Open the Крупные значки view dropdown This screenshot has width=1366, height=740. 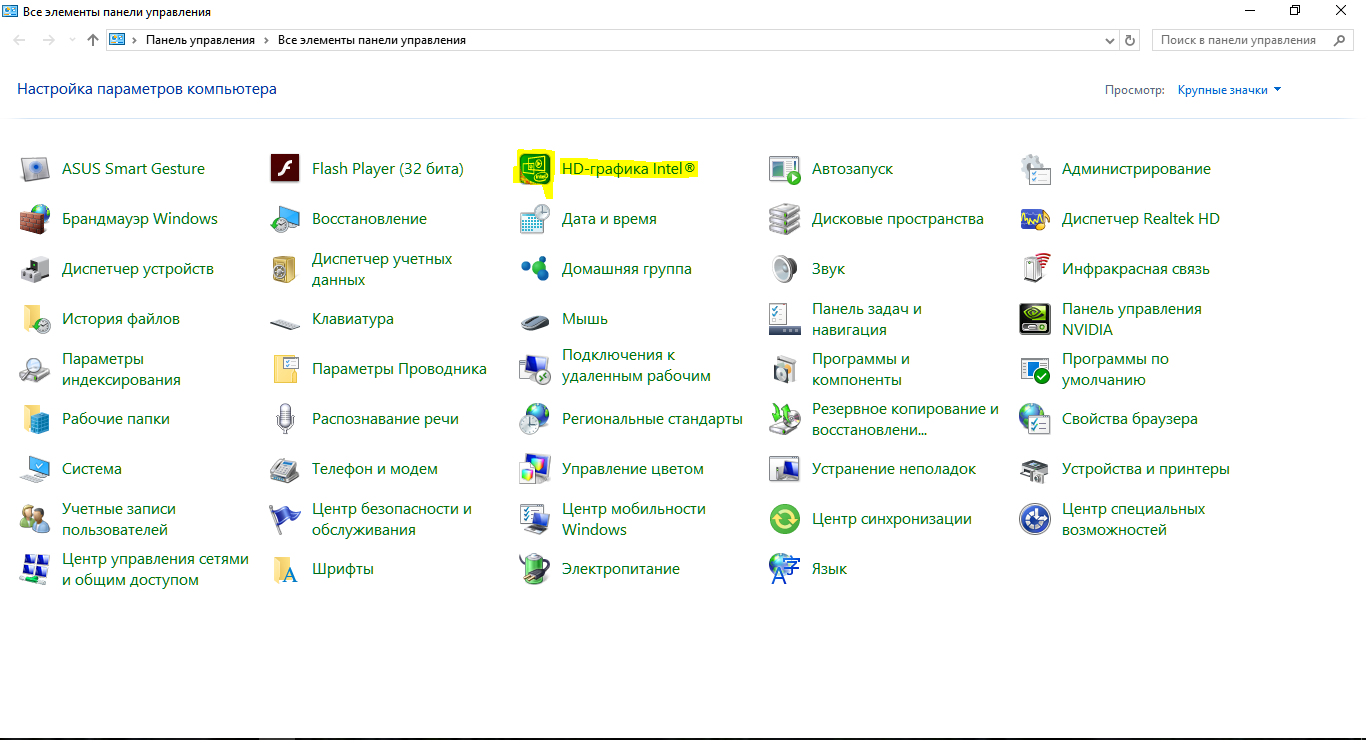[x=1229, y=90]
